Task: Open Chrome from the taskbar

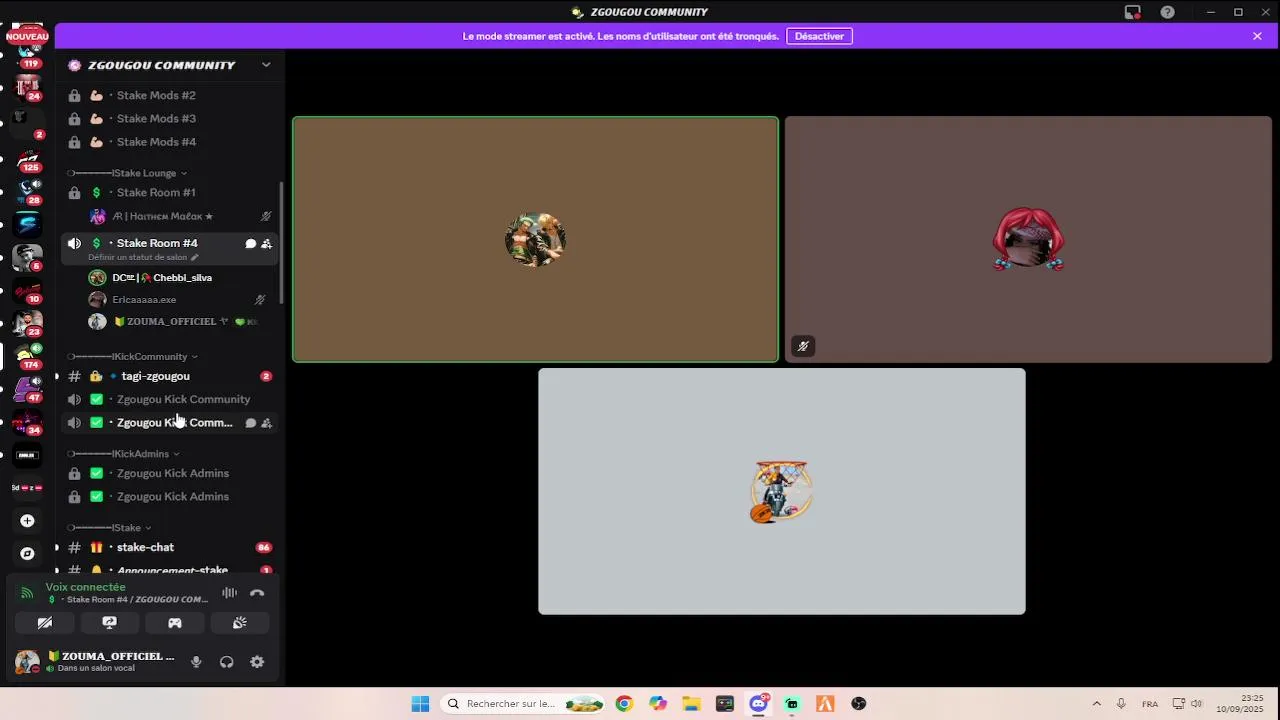Action: coord(624,704)
